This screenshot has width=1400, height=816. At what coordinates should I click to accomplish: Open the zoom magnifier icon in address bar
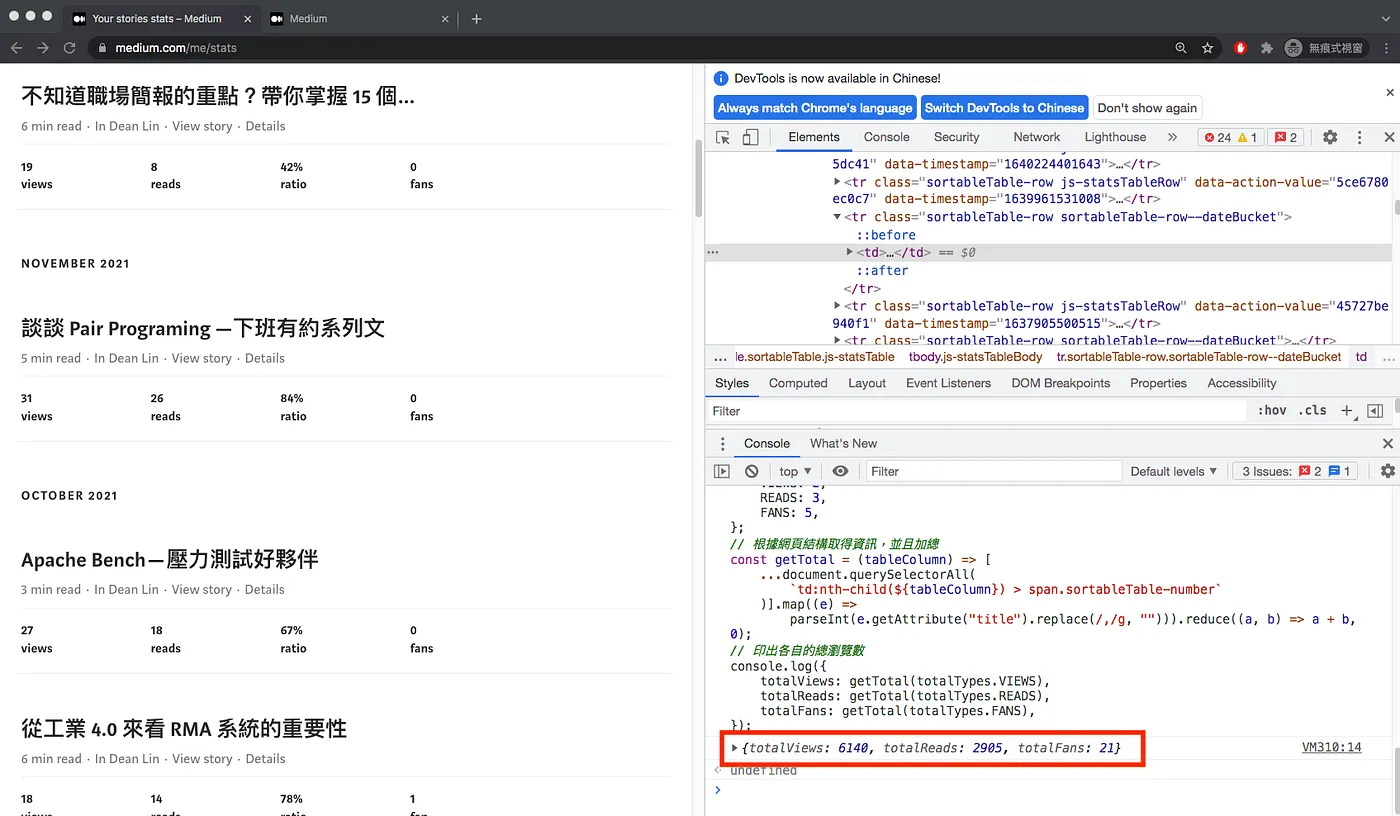coord(1181,47)
